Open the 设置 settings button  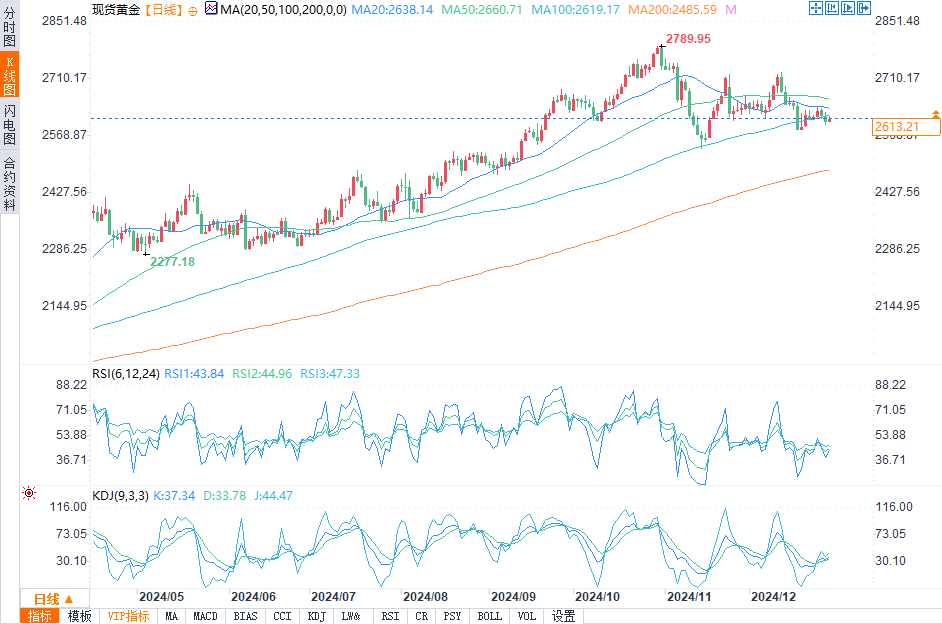coord(564,616)
